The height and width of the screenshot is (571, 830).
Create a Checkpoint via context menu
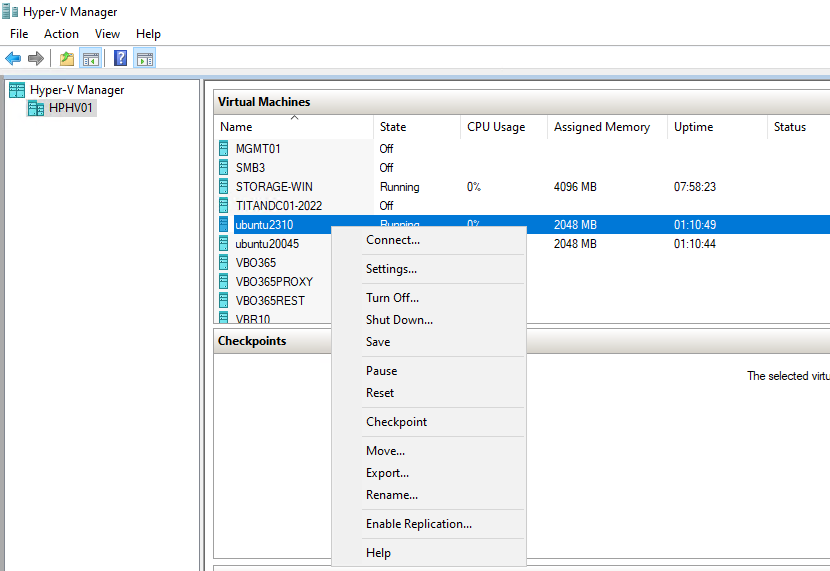pos(429,422)
